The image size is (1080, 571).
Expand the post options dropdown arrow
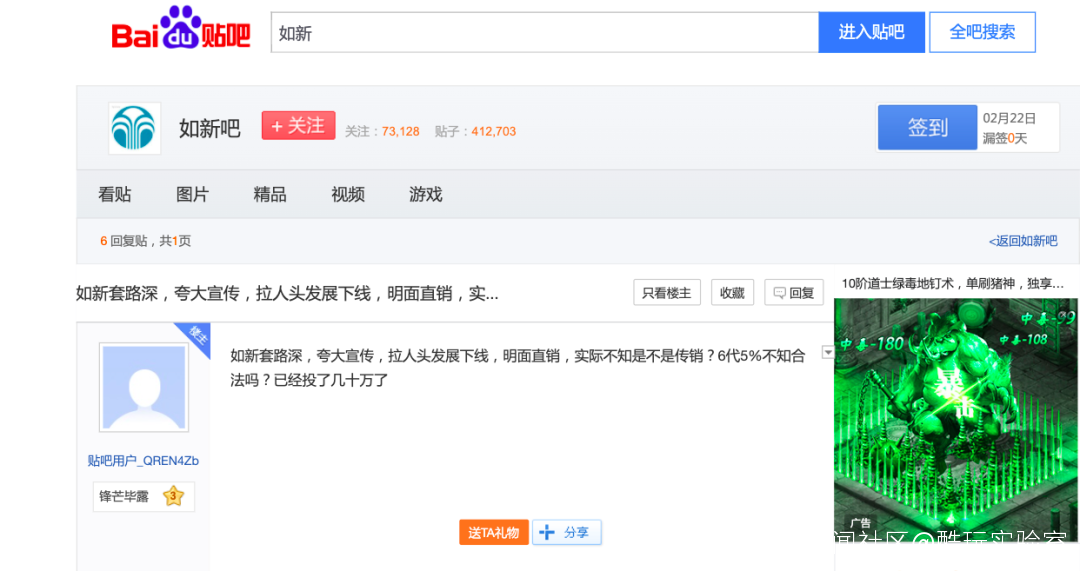(828, 353)
